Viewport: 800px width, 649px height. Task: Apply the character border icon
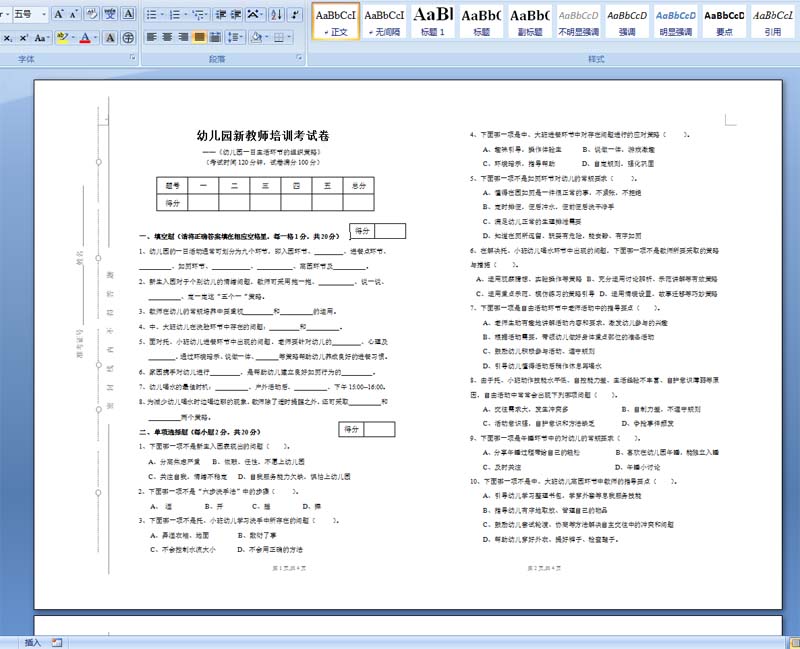[x=129, y=14]
